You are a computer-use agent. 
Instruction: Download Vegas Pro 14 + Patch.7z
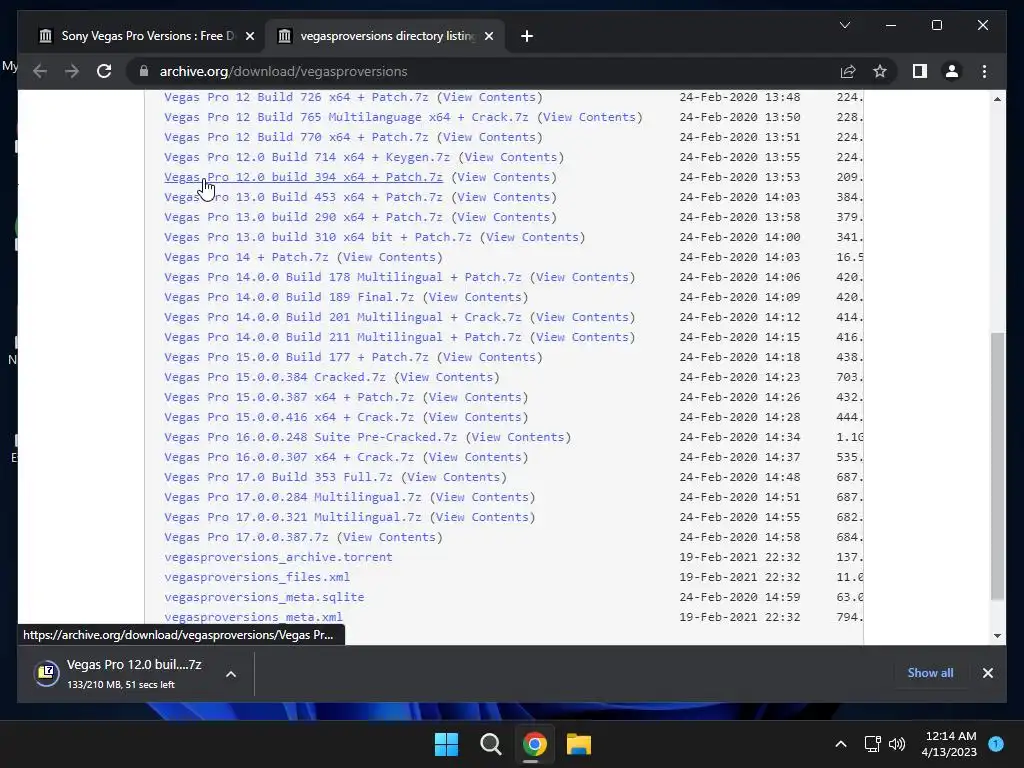246,257
